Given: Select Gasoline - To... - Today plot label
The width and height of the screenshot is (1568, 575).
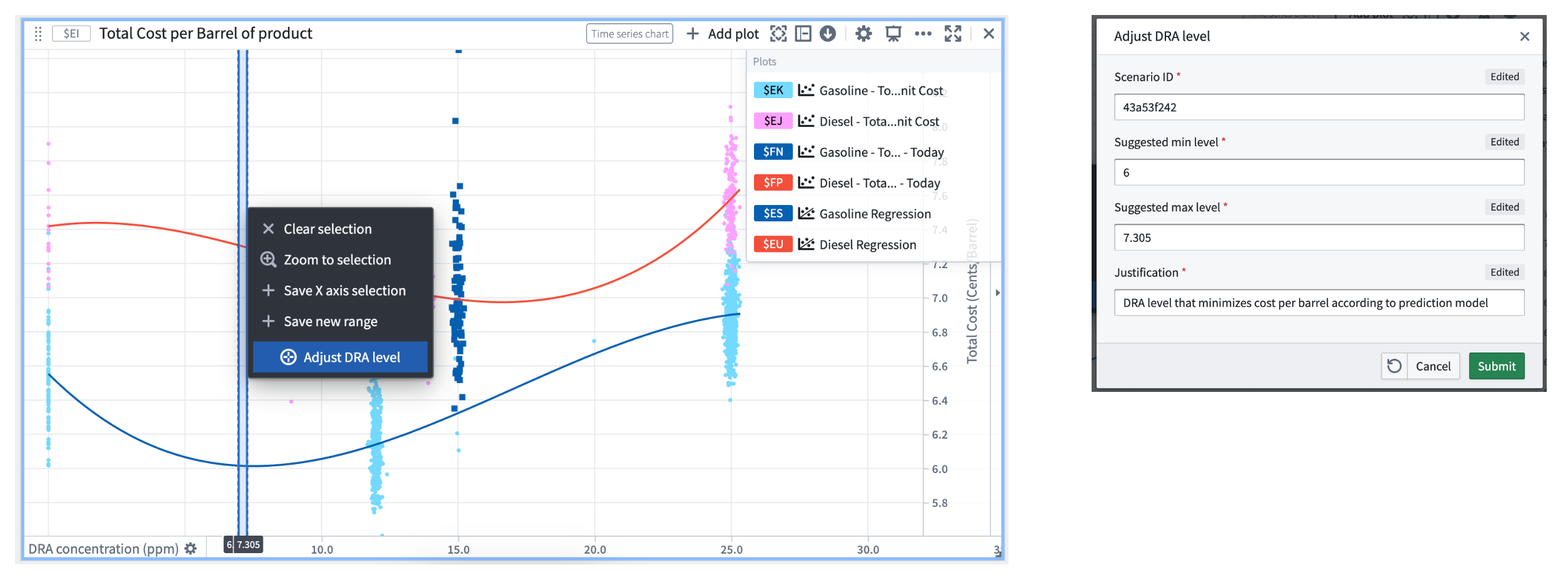Looking at the screenshot, I should tap(882, 152).
